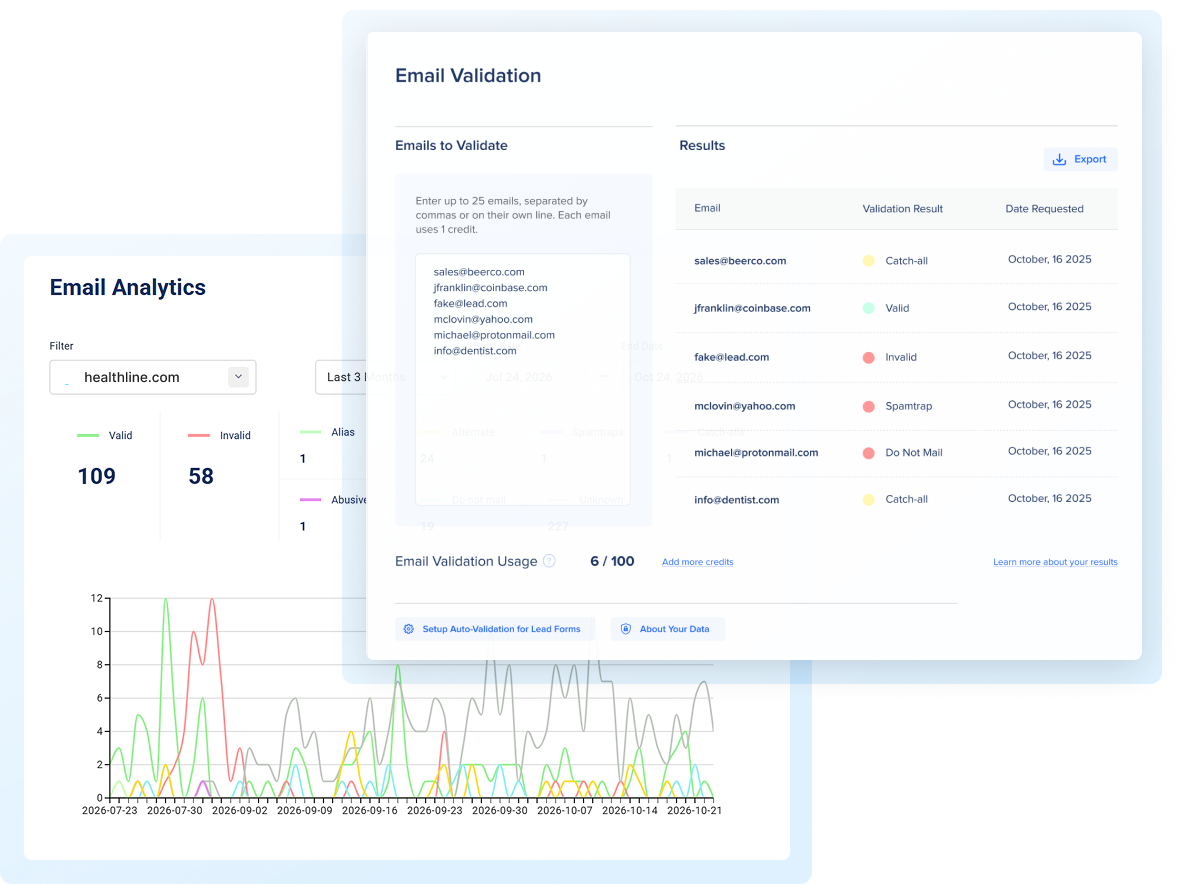Screen dimensions: 1182x884
Task: Click green Valid status dot
Action: 868,308
